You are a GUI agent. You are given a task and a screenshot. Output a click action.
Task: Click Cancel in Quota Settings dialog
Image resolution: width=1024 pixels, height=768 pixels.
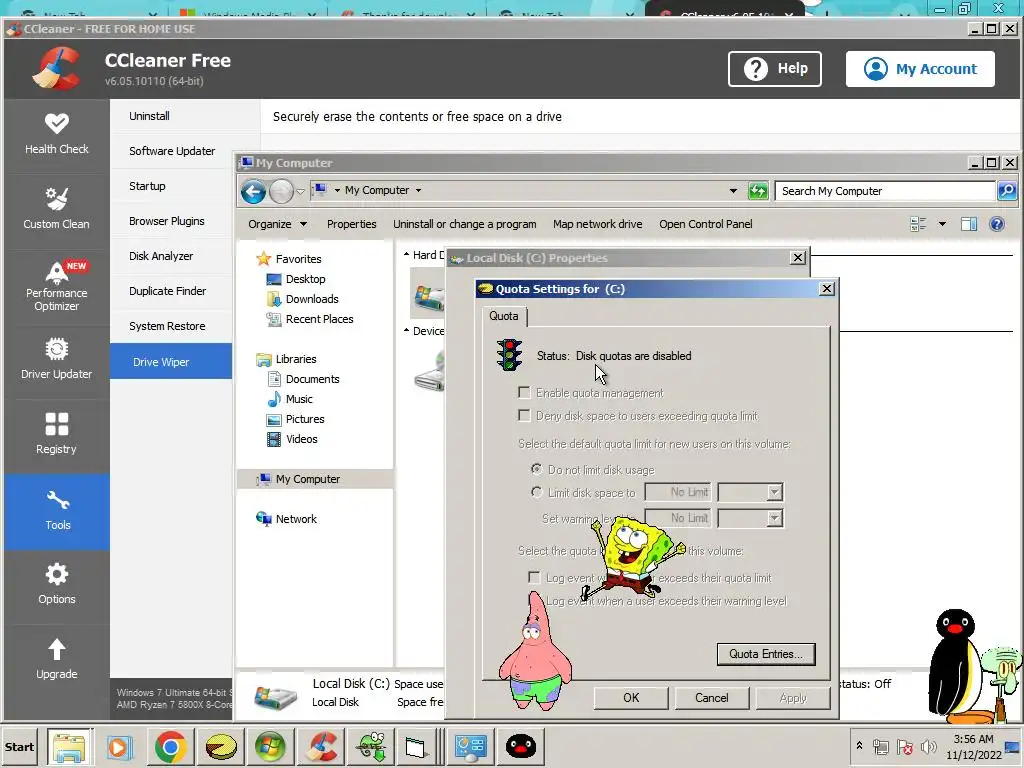tap(711, 698)
